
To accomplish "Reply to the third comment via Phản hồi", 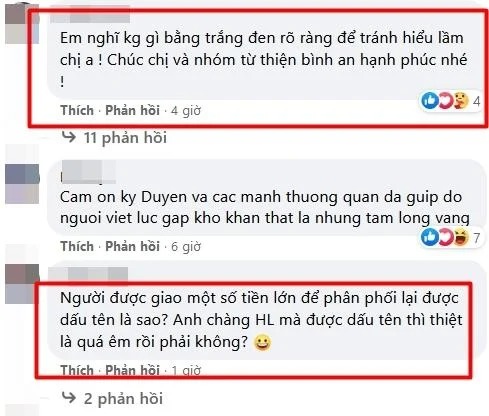I will coord(132,370).
